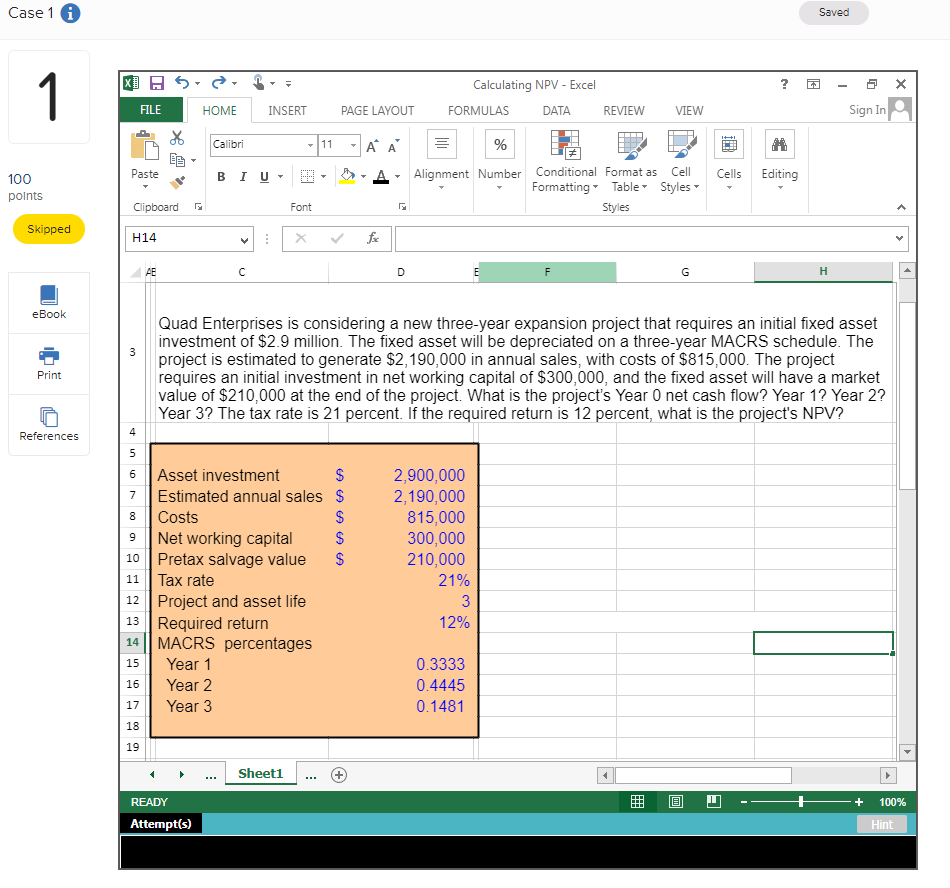This screenshot has width=950, height=888.
Task: Open the eBook resource
Action: click(x=49, y=302)
